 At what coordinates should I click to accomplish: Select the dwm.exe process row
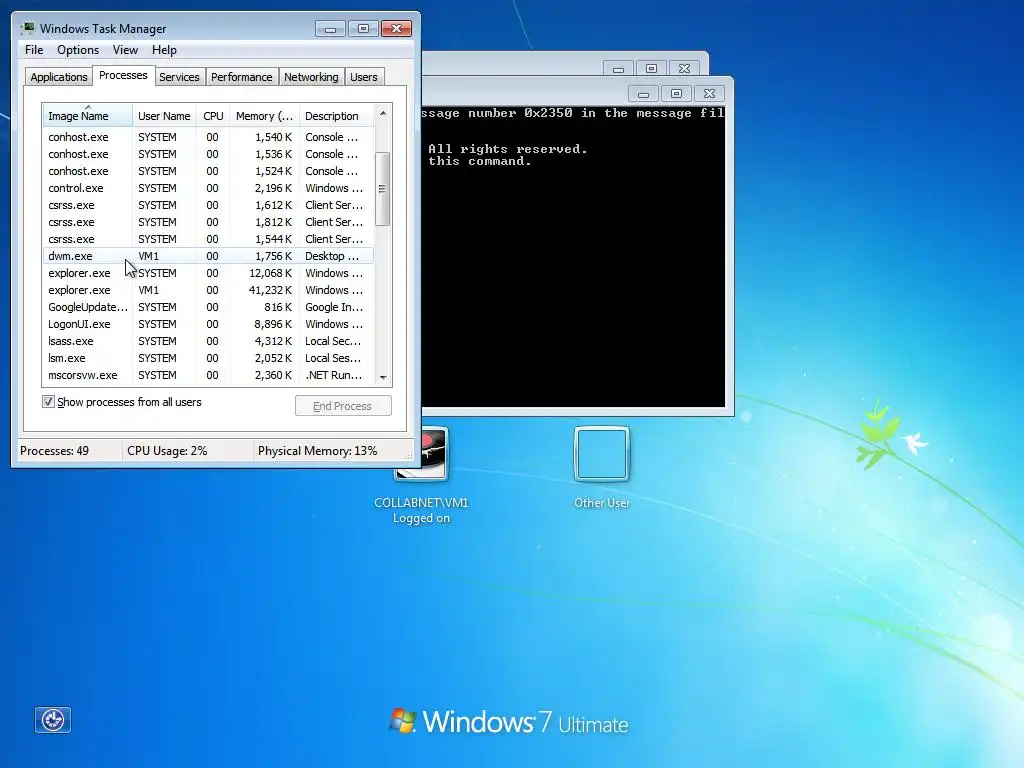click(208, 256)
